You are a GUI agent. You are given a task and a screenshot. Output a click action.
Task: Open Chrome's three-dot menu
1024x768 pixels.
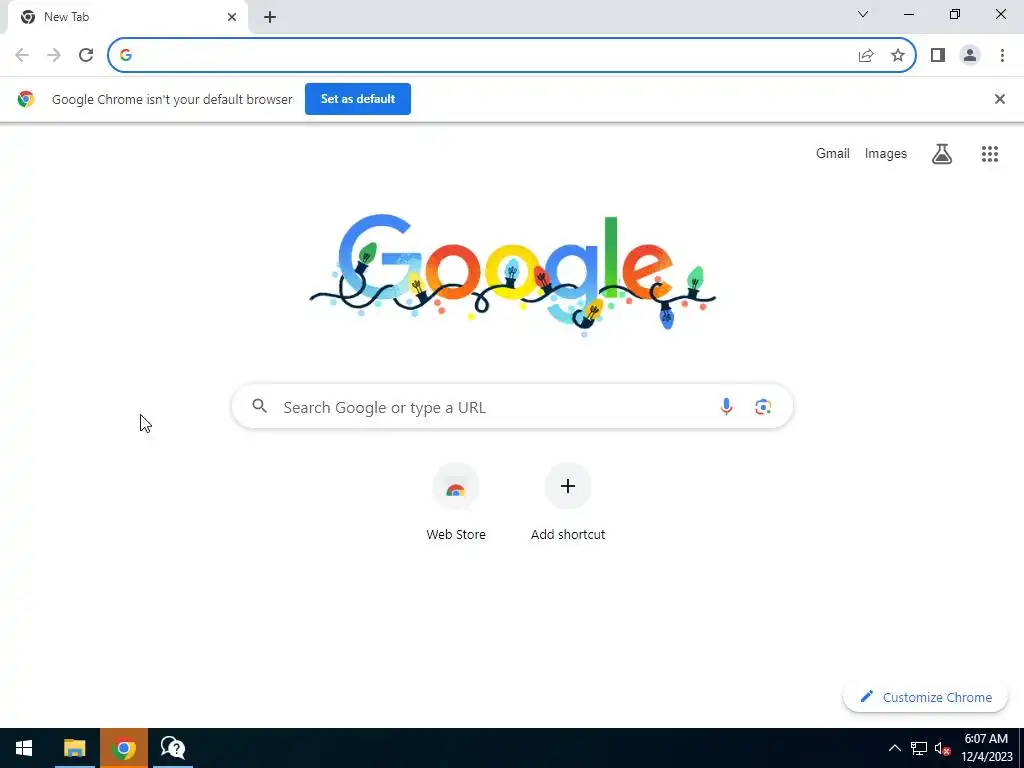tap(1002, 55)
